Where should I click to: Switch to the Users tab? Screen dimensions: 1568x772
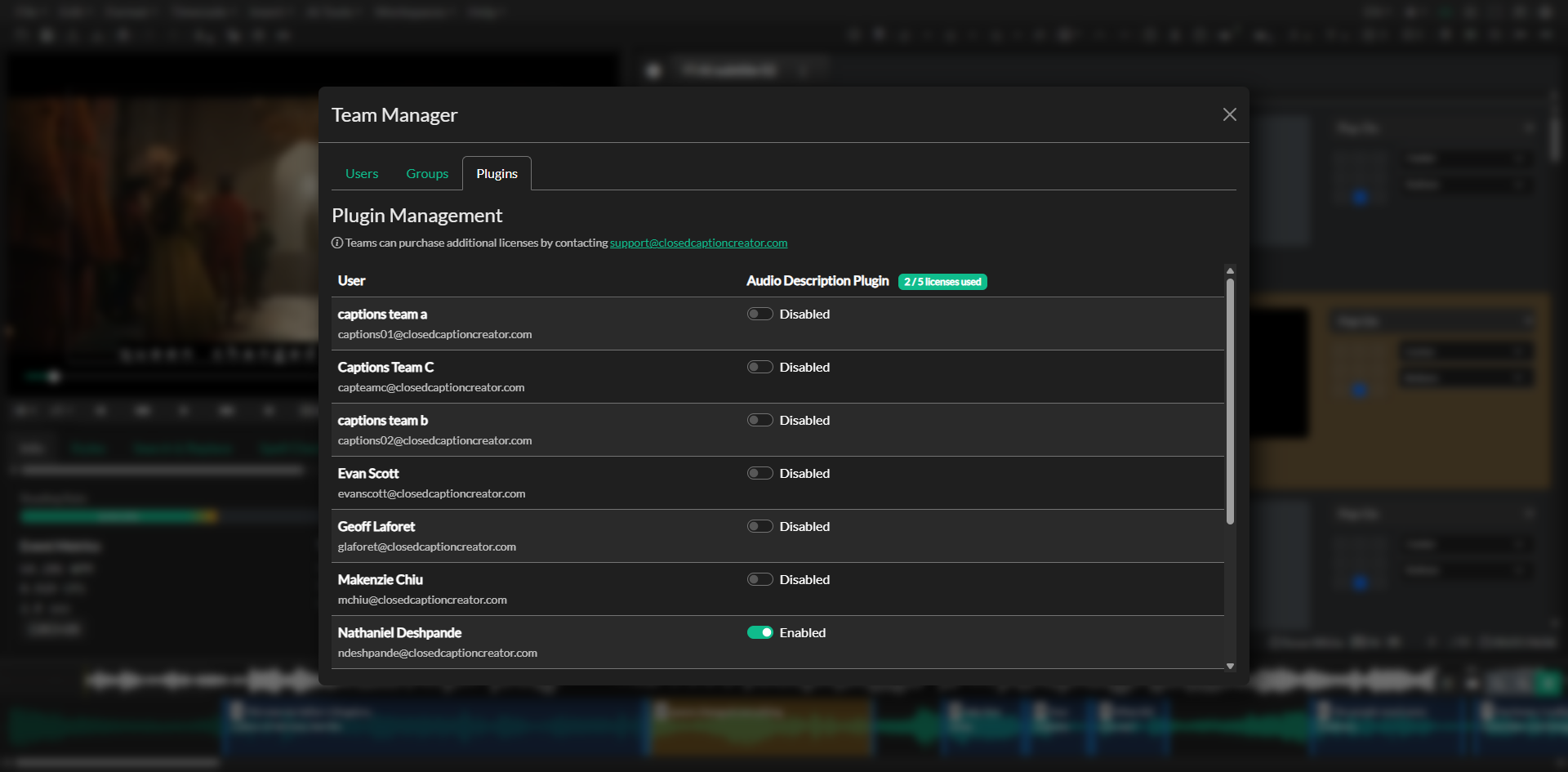pyautogui.click(x=362, y=173)
